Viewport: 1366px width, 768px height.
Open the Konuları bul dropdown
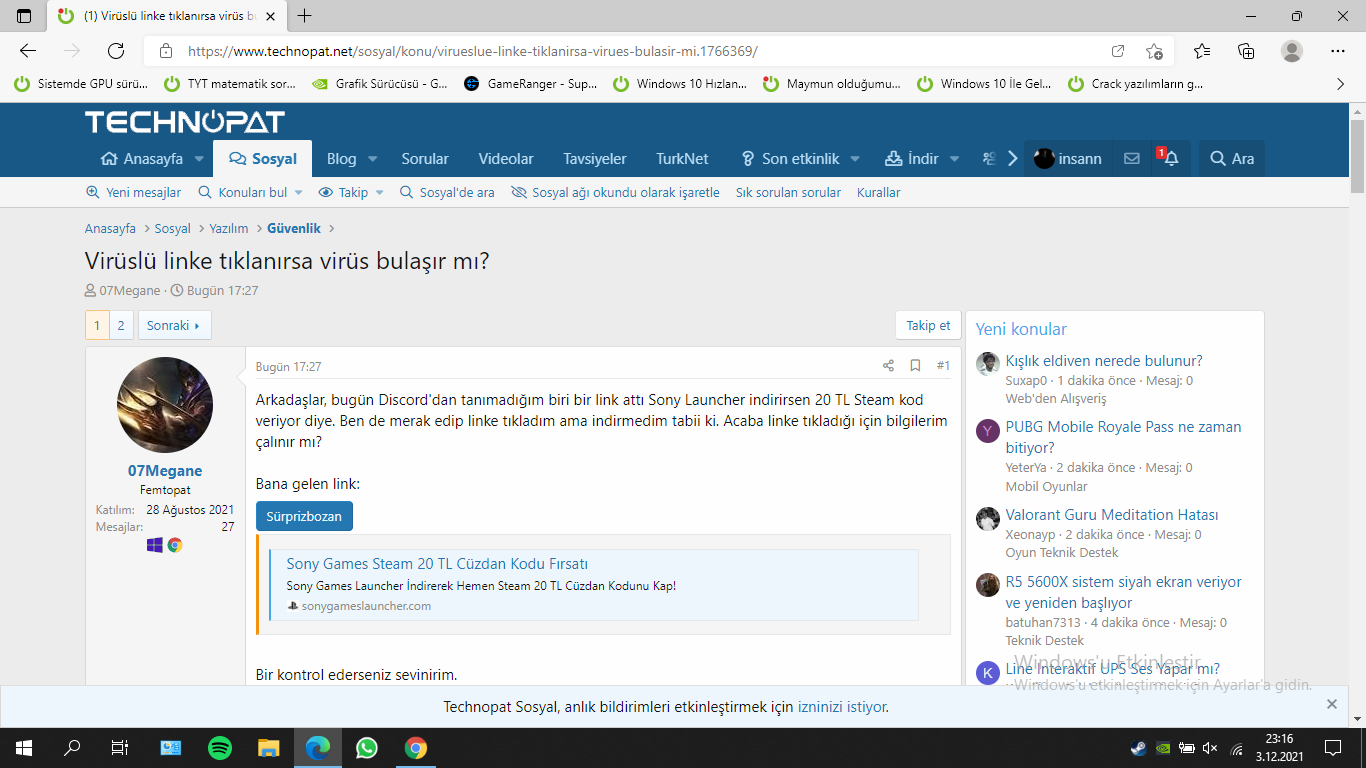248,192
